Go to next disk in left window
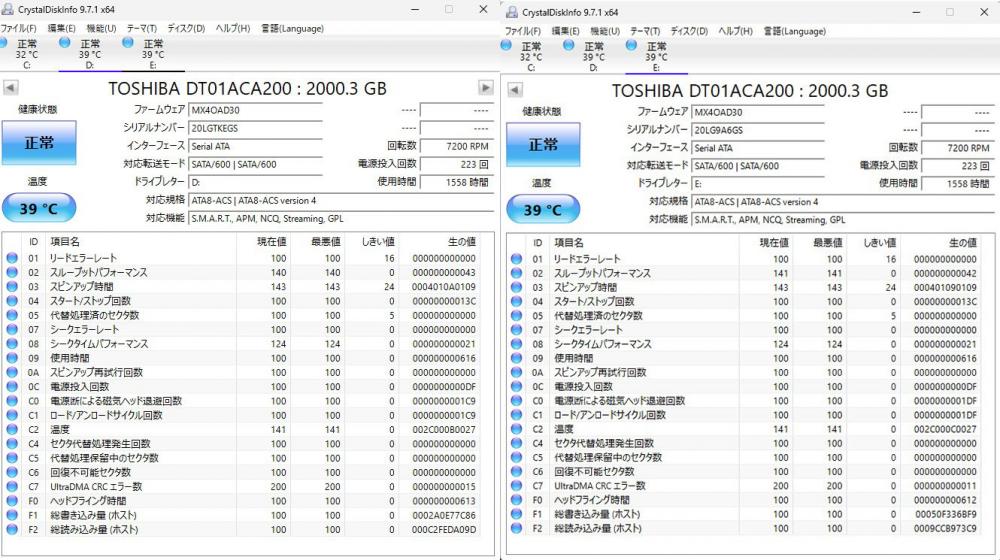1000x560 pixels. (x=486, y=88)
